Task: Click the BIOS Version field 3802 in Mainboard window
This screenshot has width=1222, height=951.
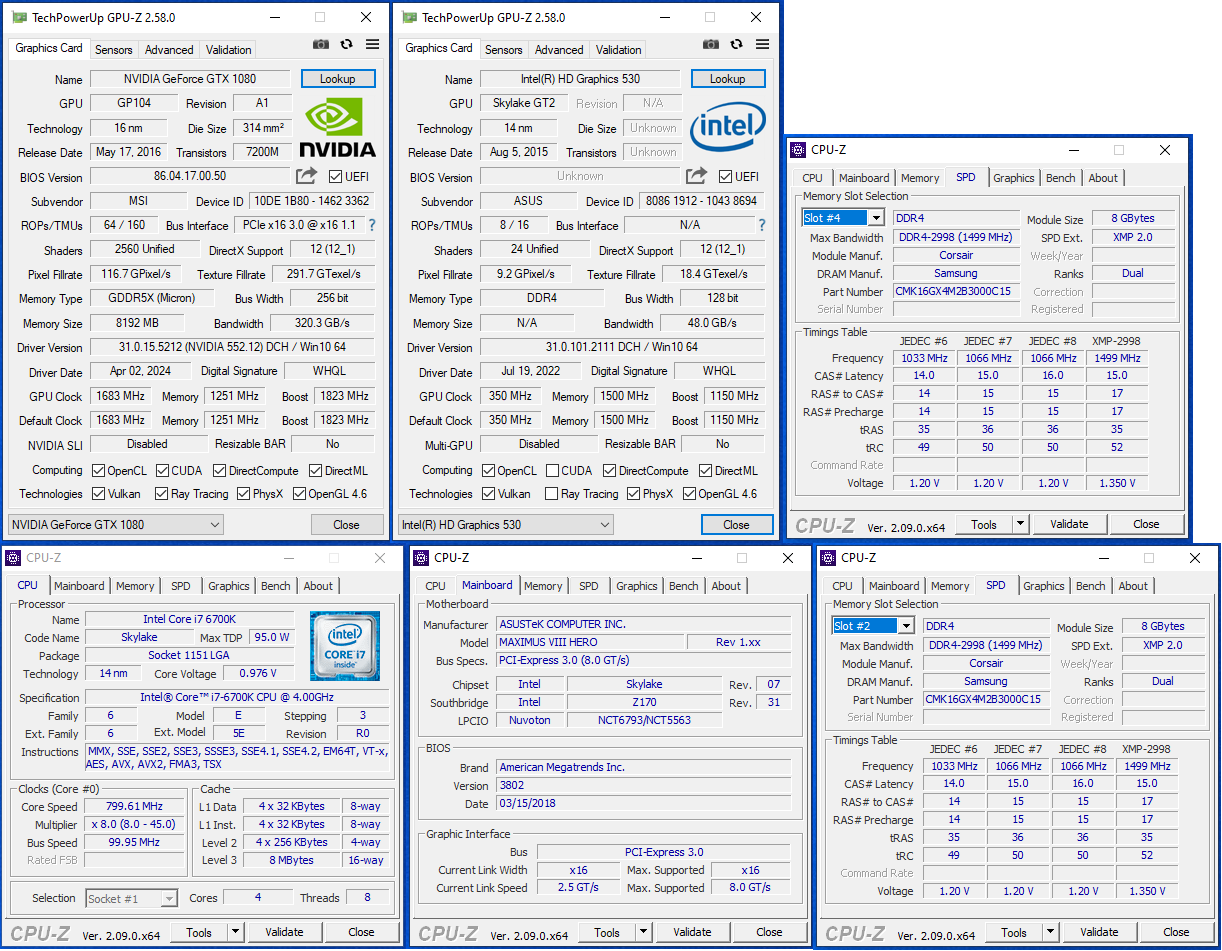Action: [x=644, y=785]
